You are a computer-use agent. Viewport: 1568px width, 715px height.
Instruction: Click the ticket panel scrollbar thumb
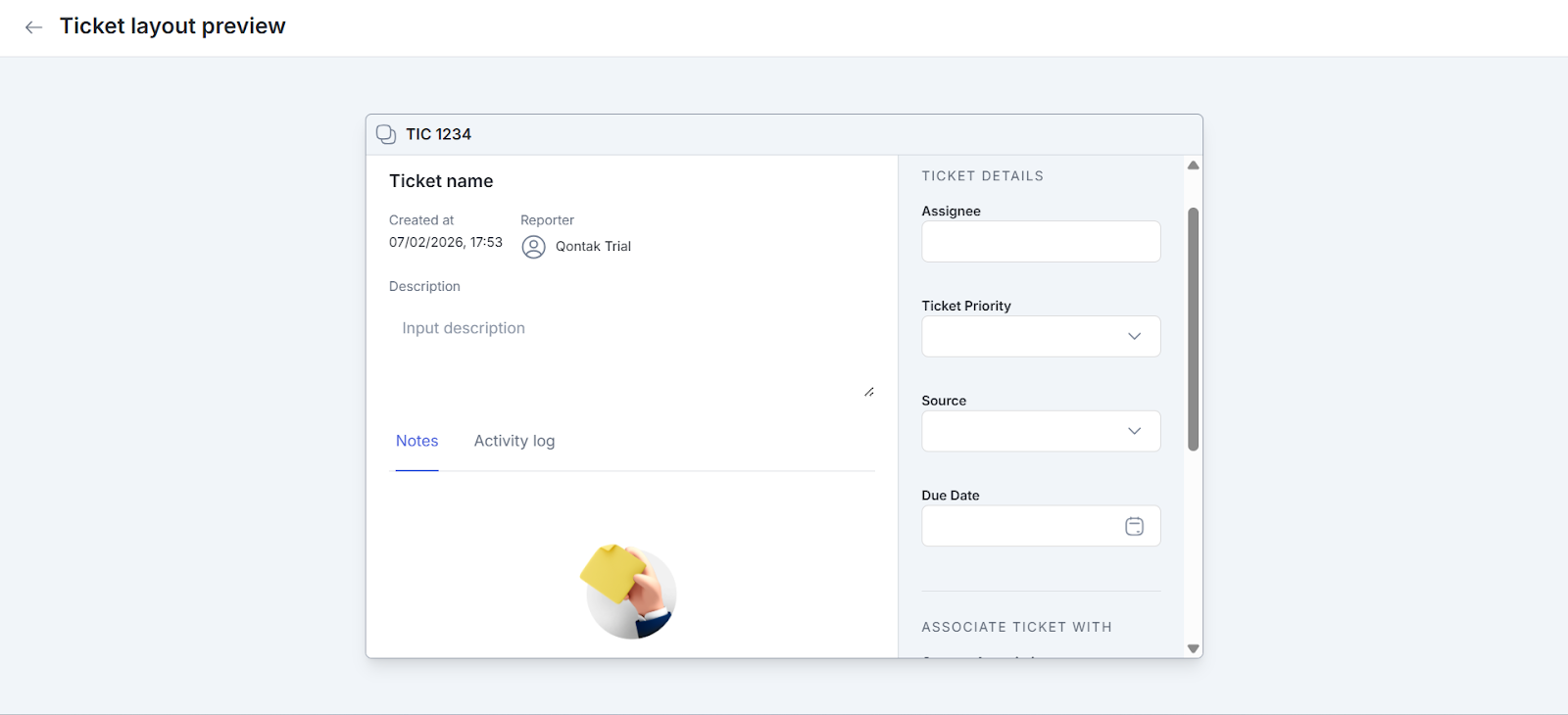(x=1193, y=328)
